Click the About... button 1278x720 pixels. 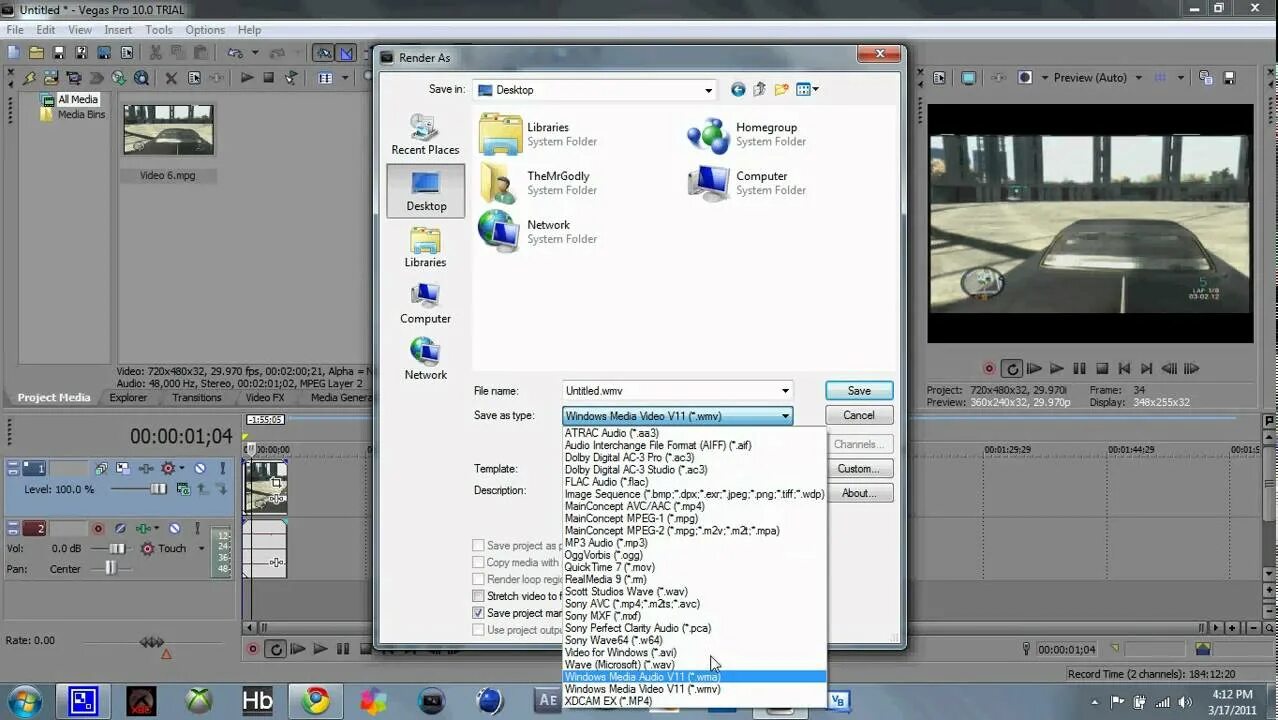[x=859, y=493]
